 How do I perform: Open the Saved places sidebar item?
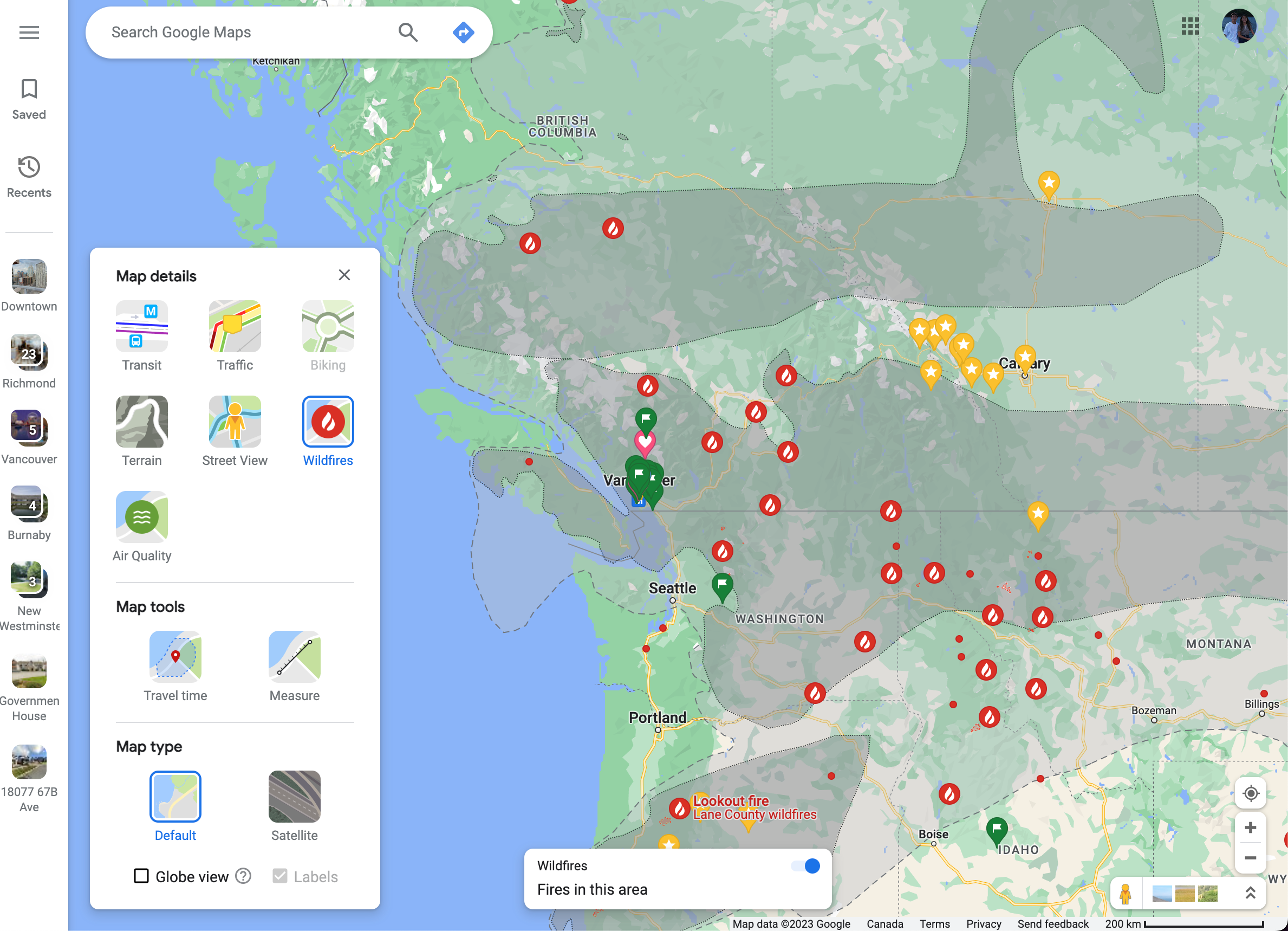tap(29, 99)
